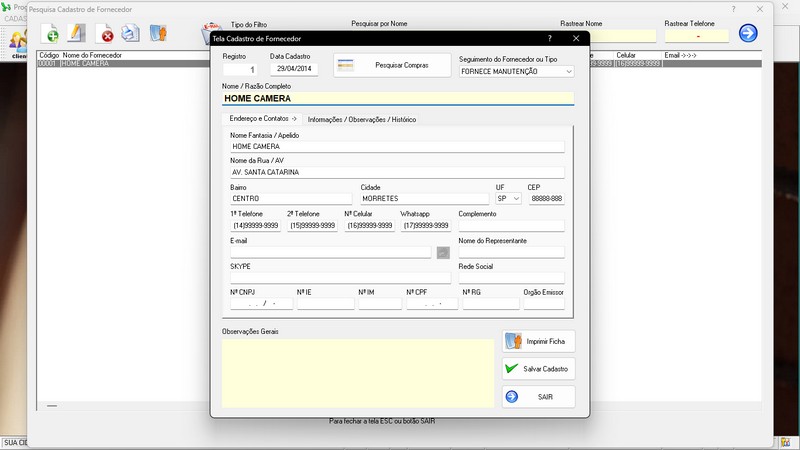Click the Nº CPF field
Viewport: 800px width, 450px height.
[x=432, y=304]
